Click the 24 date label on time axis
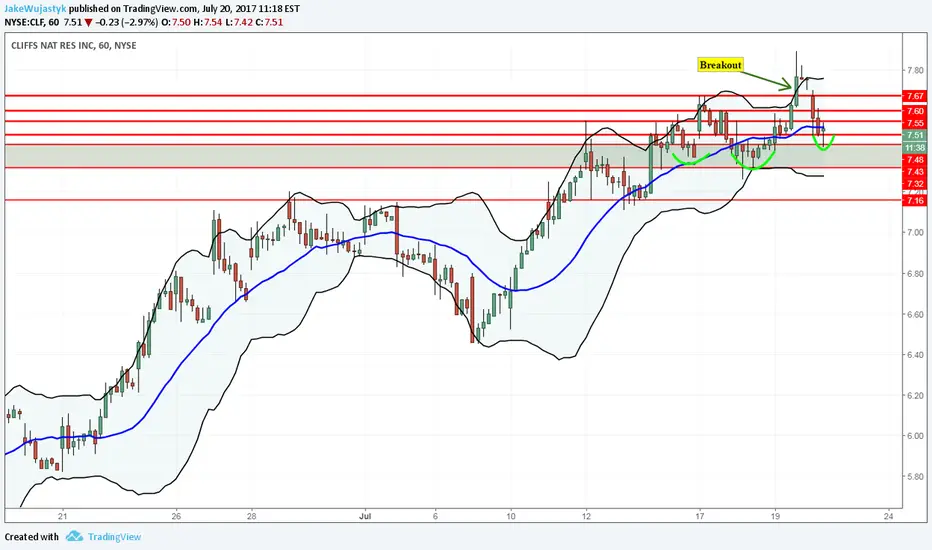Screen dimensions: 932x550 click(889, 516)
